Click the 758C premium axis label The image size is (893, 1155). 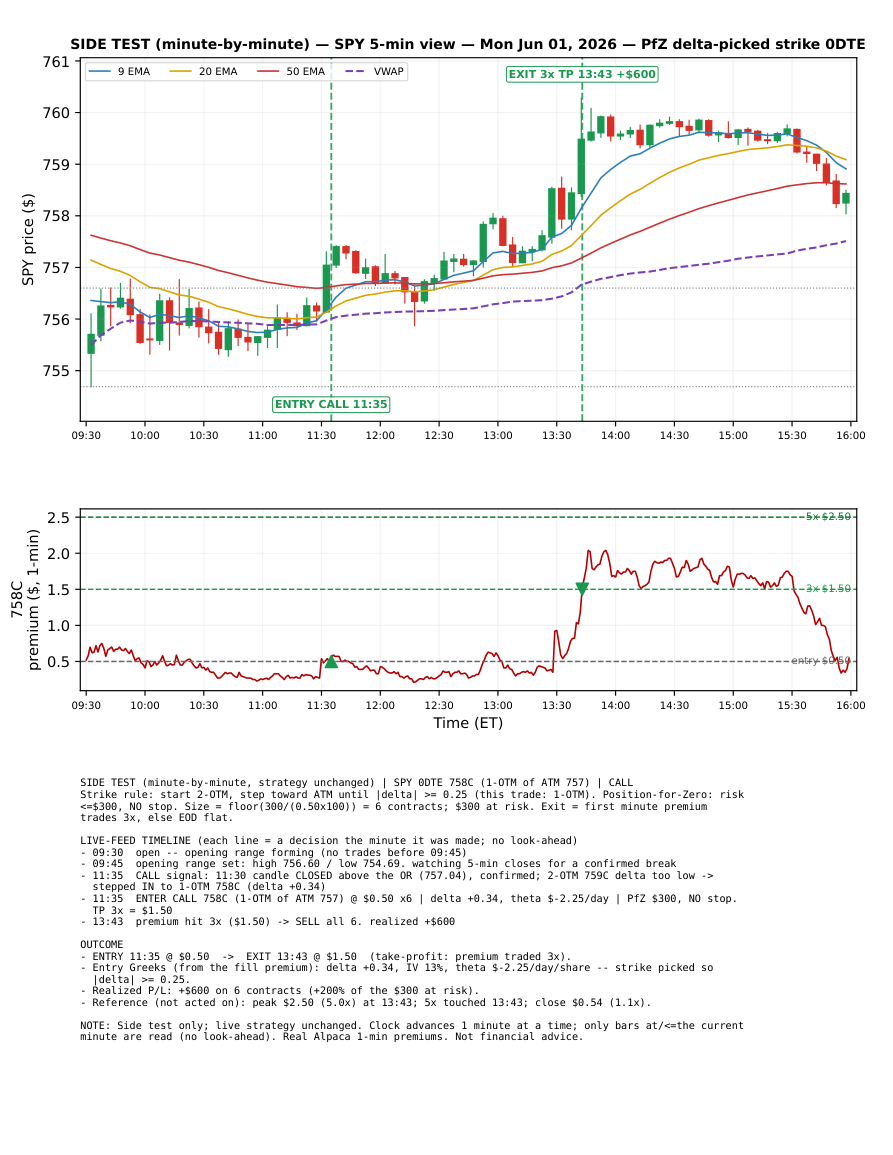(x=25, y=600)
